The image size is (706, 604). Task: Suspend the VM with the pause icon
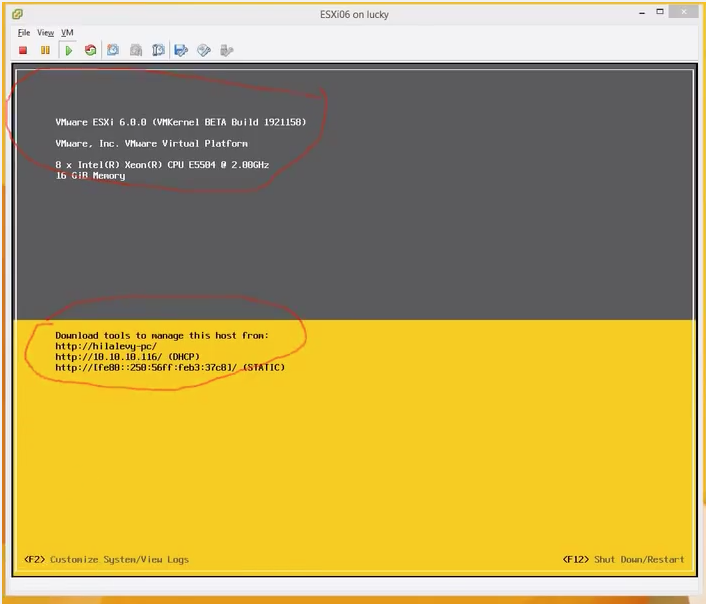(45, 50)
